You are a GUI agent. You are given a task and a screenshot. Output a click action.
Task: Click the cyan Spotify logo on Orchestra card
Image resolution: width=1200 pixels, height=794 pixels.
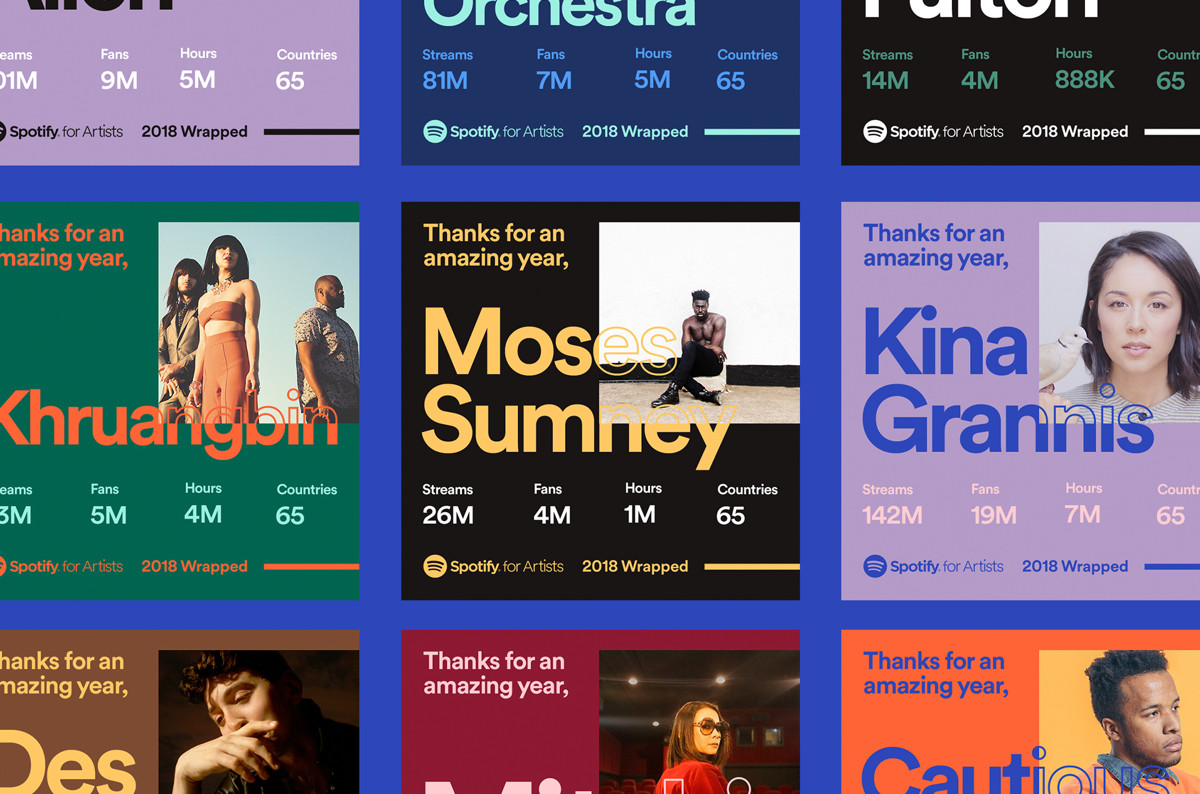pos(435,131)
